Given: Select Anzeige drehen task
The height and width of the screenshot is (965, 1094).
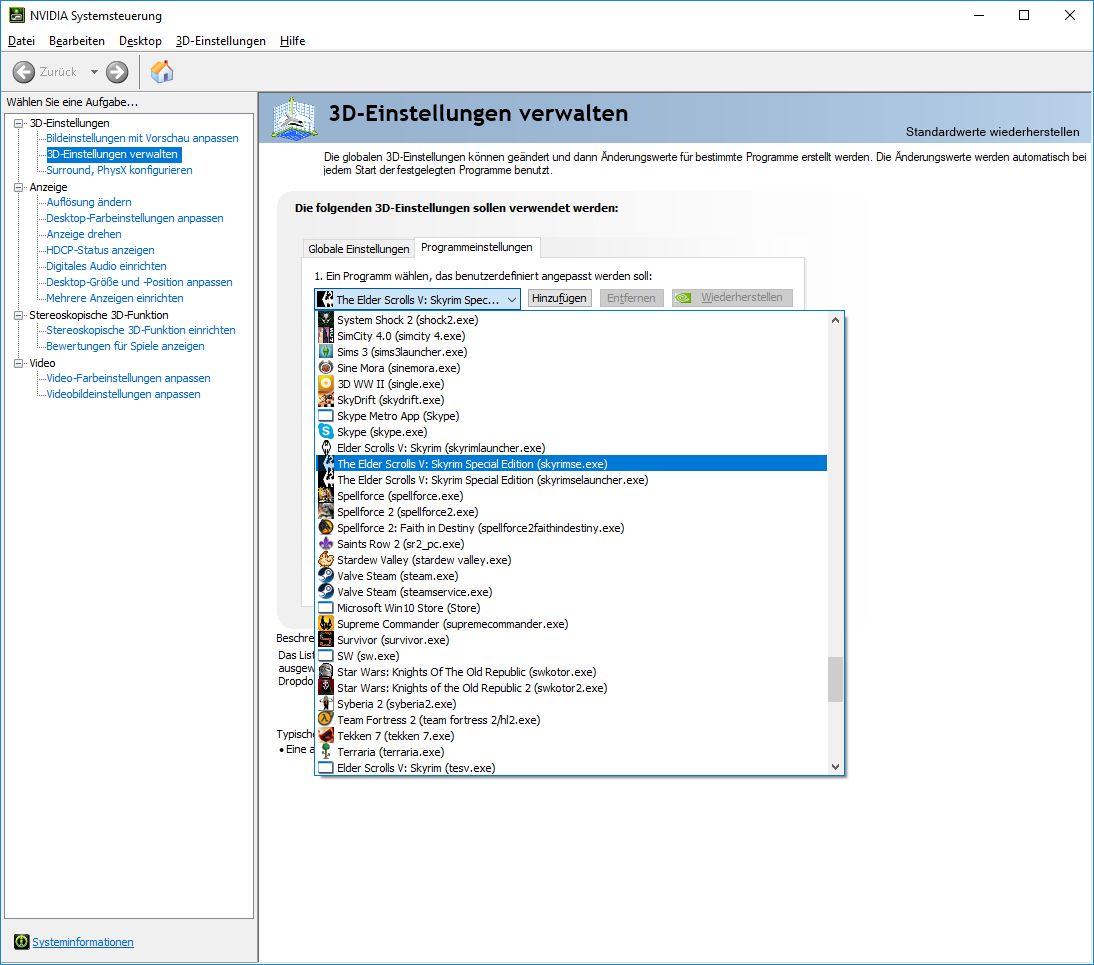Looking at the screenshot, I should click(x=84, y=234).
